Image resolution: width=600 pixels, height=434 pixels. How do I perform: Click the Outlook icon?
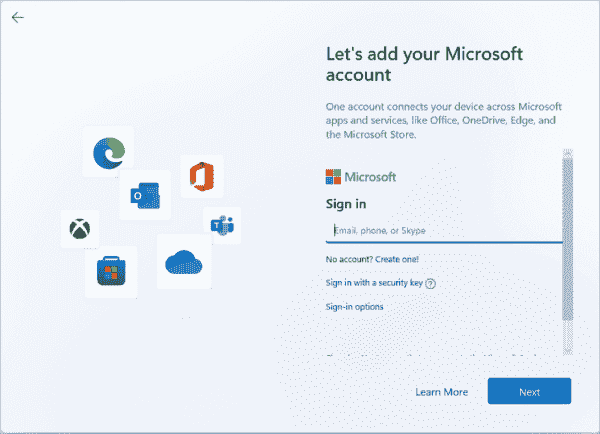tap(145, 196)
